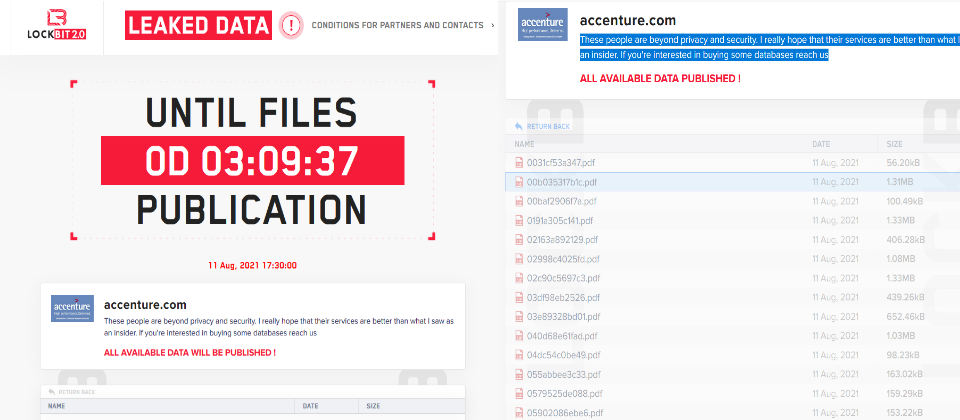Click PDF icon for 04dc54c0be49.pdf
Image resolution: width=960 pixels, height=420 pixels.
click(x=519, y=354)
